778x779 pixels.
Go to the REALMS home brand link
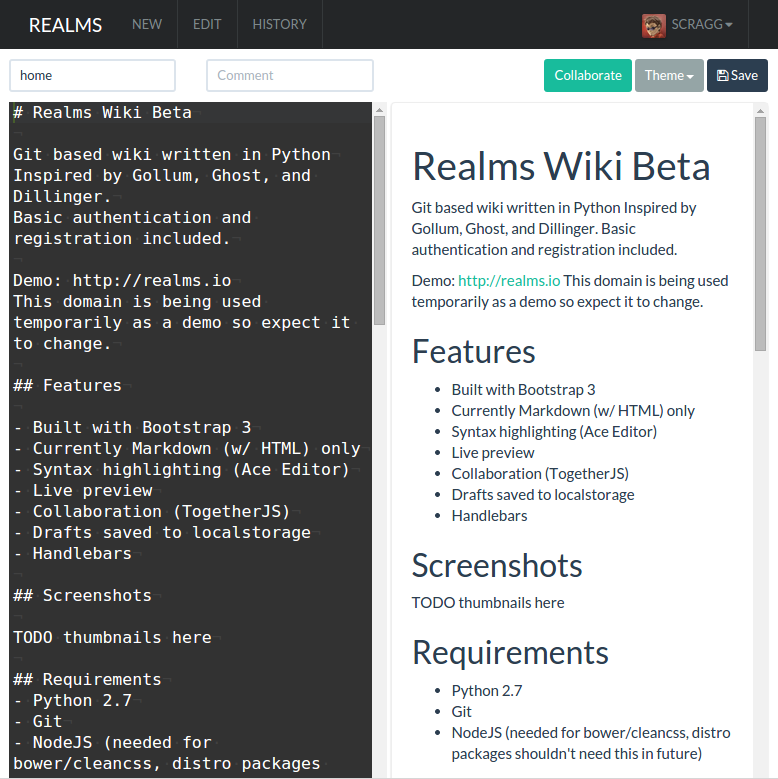click(x=65, y=25)
